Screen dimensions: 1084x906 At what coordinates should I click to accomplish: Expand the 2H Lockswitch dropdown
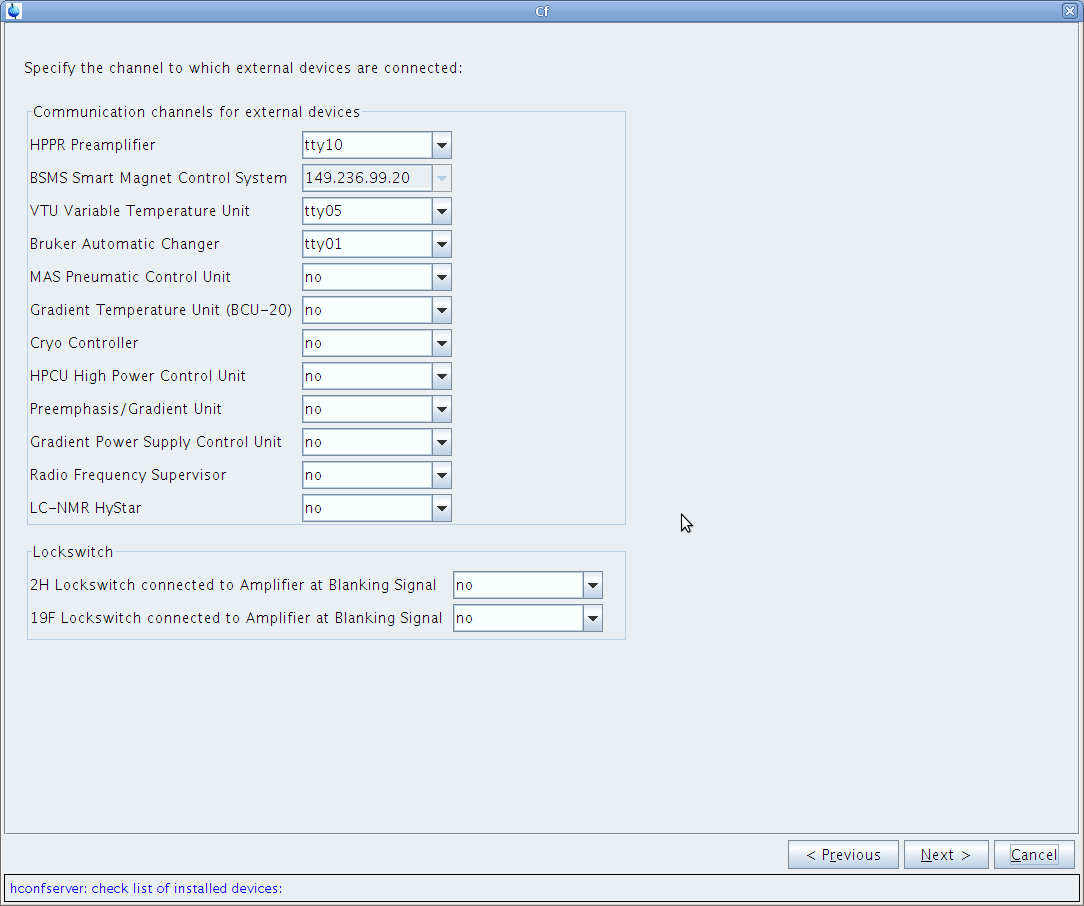[593, 585]
